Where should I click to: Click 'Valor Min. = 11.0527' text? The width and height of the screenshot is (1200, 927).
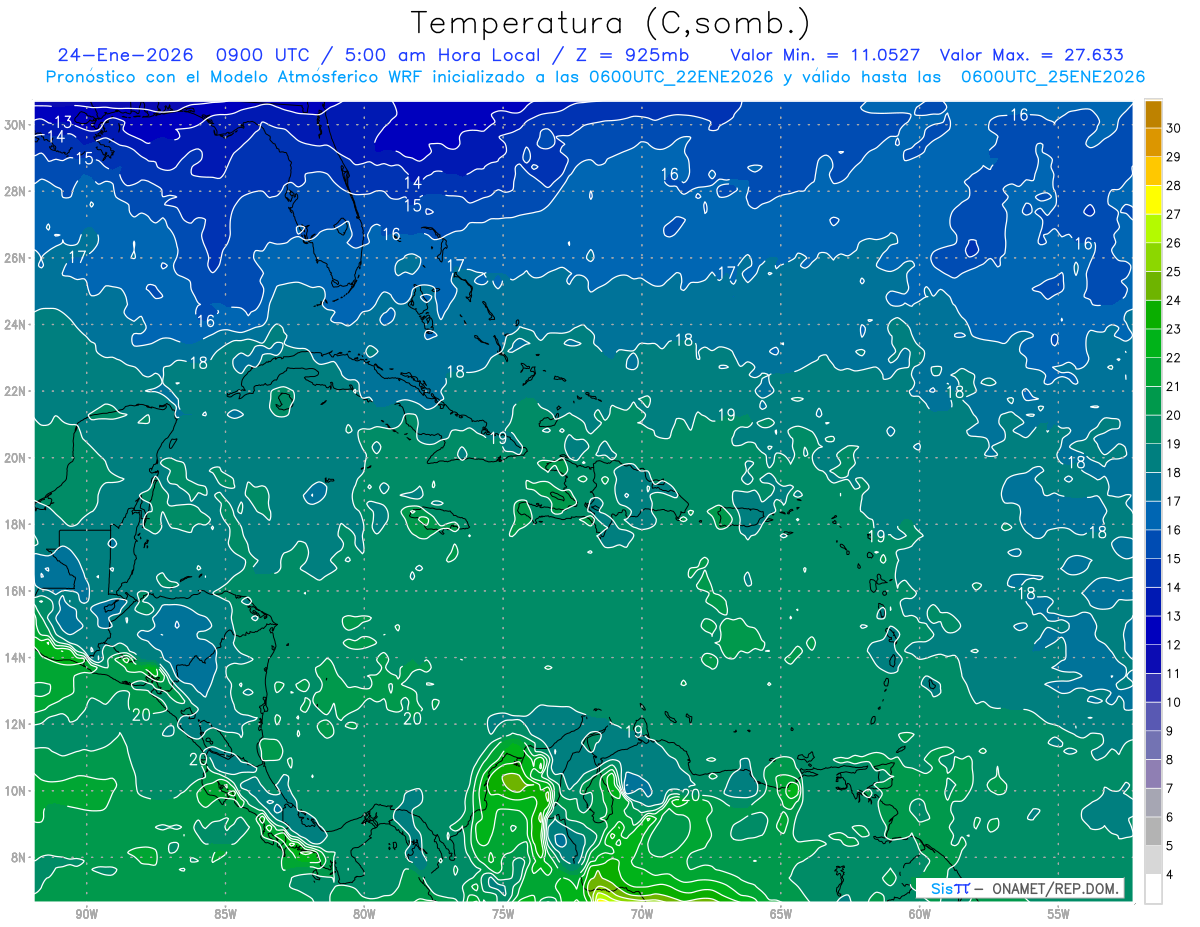point(825,55)
